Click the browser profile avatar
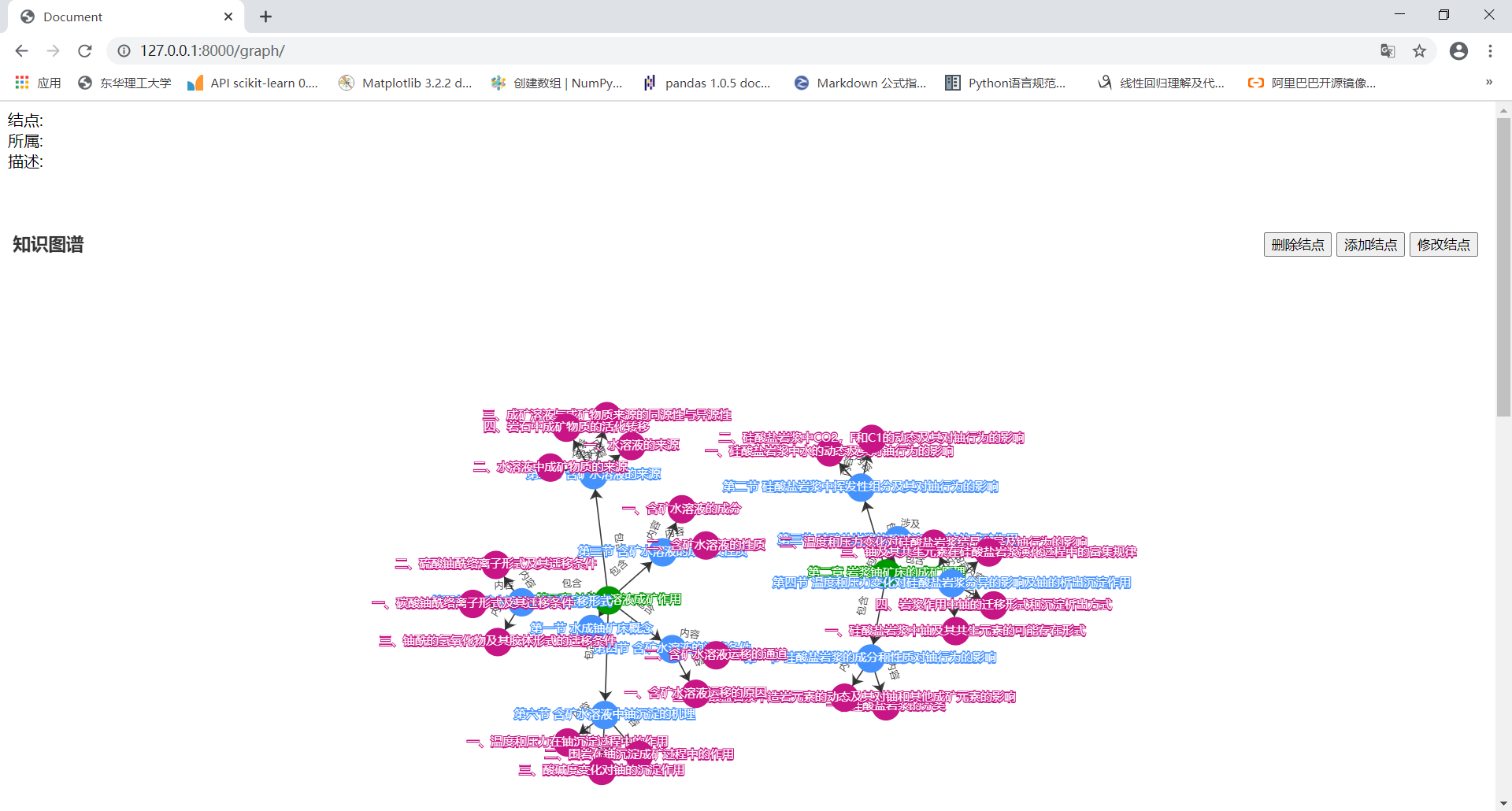The width and height of the screenshot is (1512, 811). [1459, 50]
